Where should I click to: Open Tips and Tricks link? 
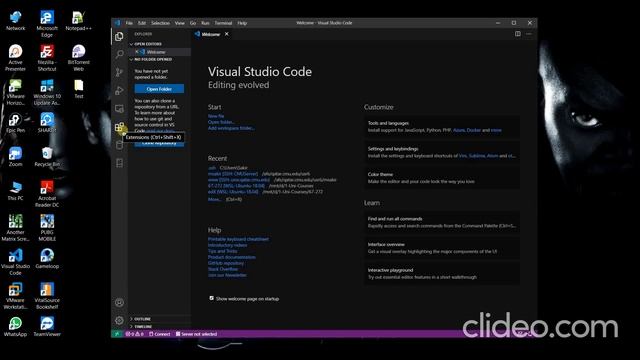coord(222,251)
